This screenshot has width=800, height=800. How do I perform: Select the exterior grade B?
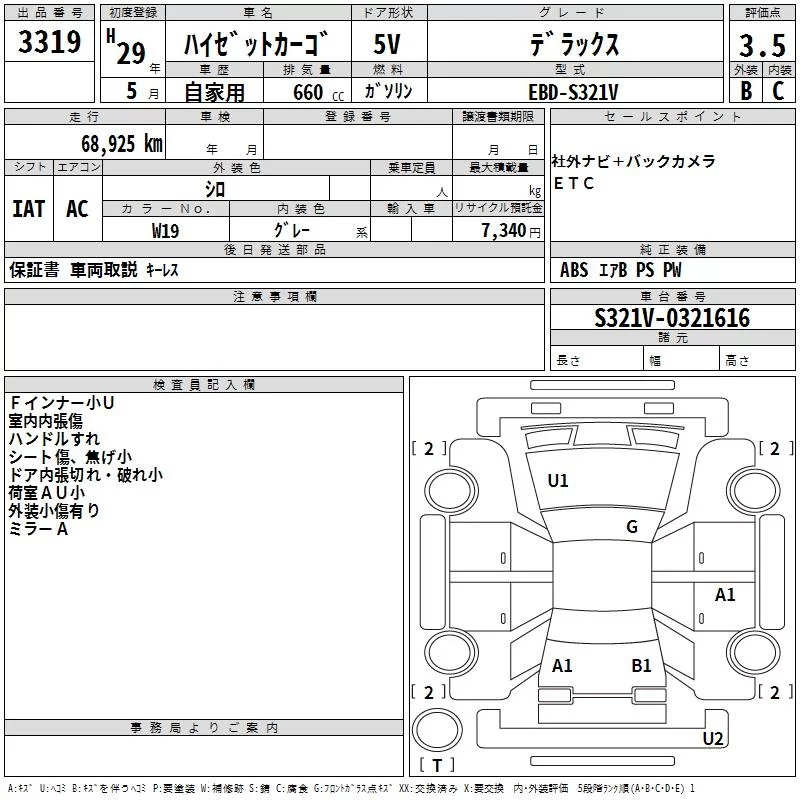tap(746, 91)
